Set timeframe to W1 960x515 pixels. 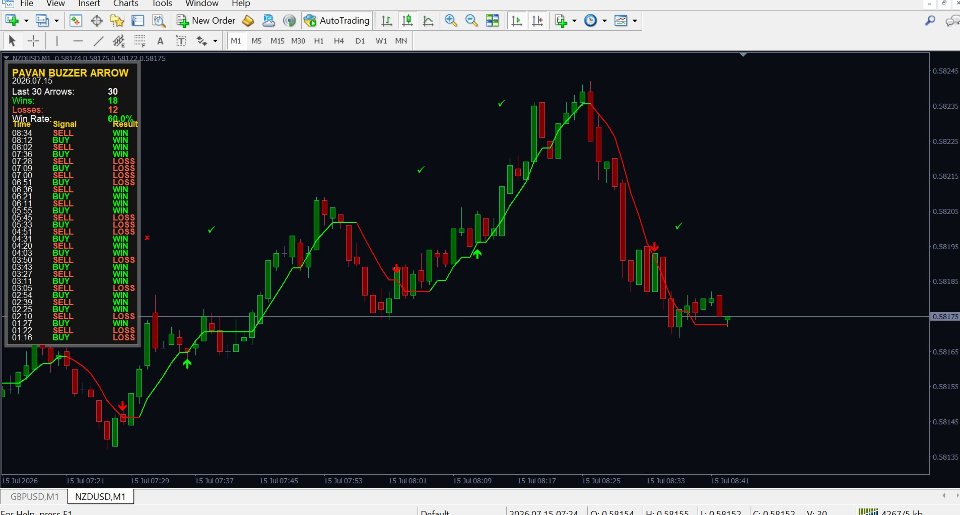(x=381, y=41)
